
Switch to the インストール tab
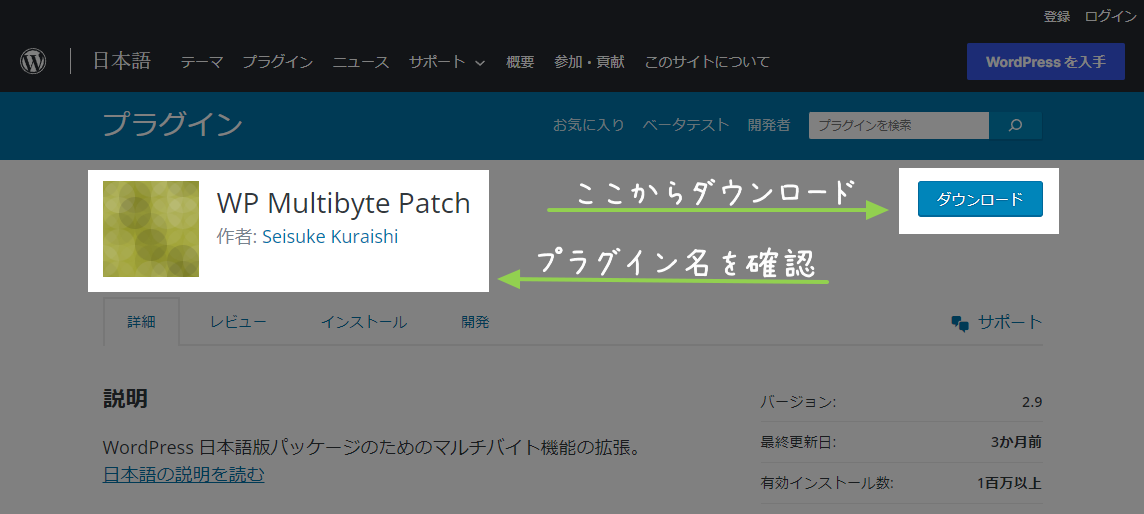tap(364, 322)
